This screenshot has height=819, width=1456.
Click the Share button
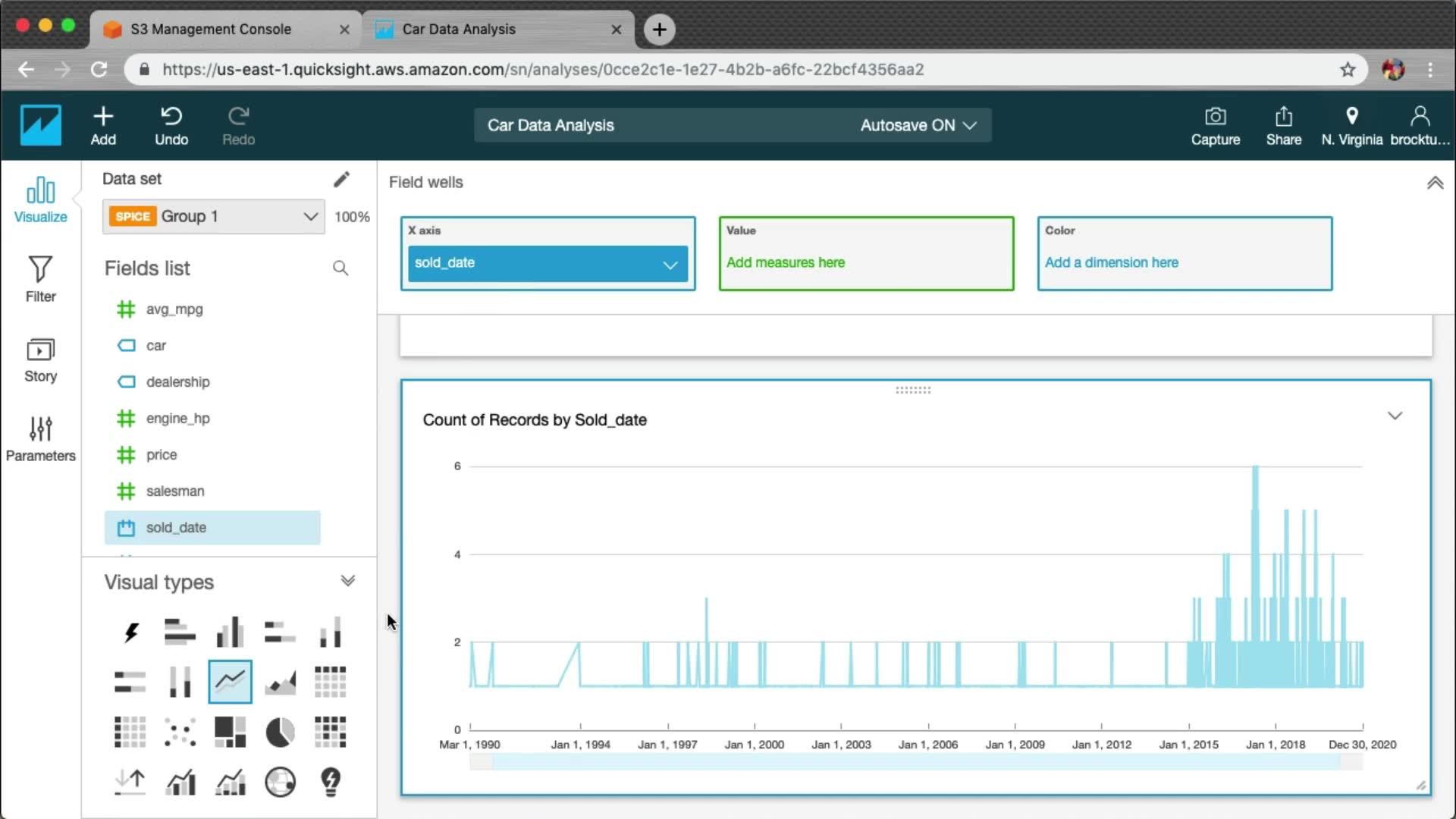click(1283, 126)
